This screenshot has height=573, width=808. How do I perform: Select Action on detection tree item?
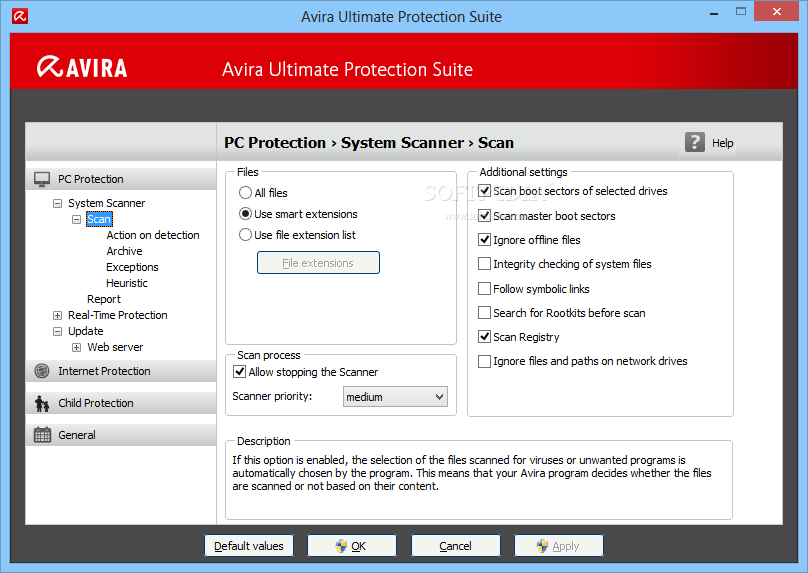153,235
